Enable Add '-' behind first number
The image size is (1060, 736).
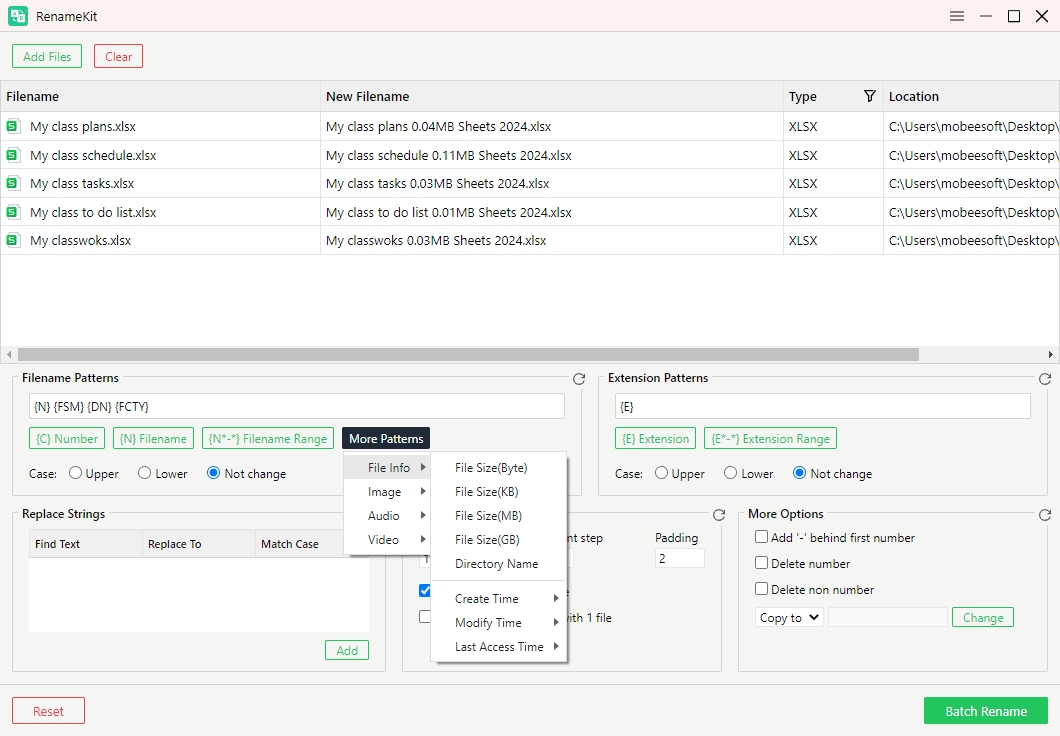(761, 537)
